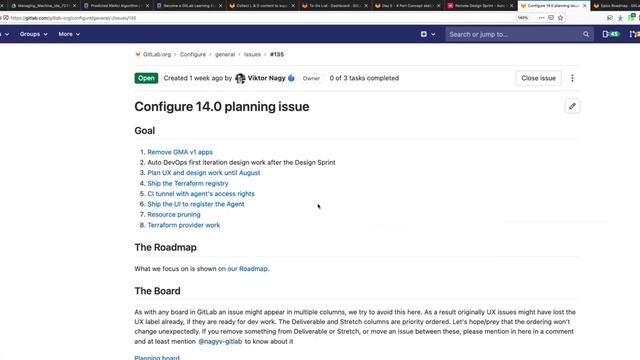The height and width of the screenshot is (360, 640).
Task: Open Plan UX and design work until August
Action: click(x=204, y=173)
